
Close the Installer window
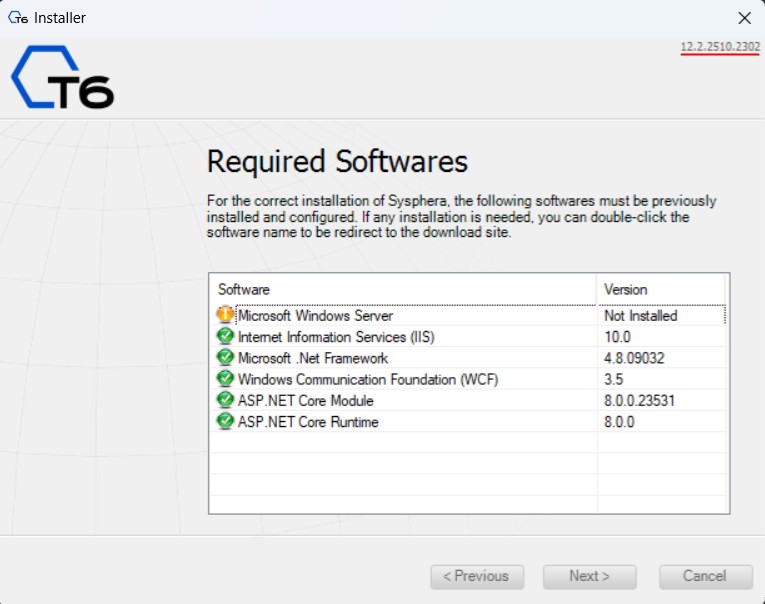(x=745, y=18)
